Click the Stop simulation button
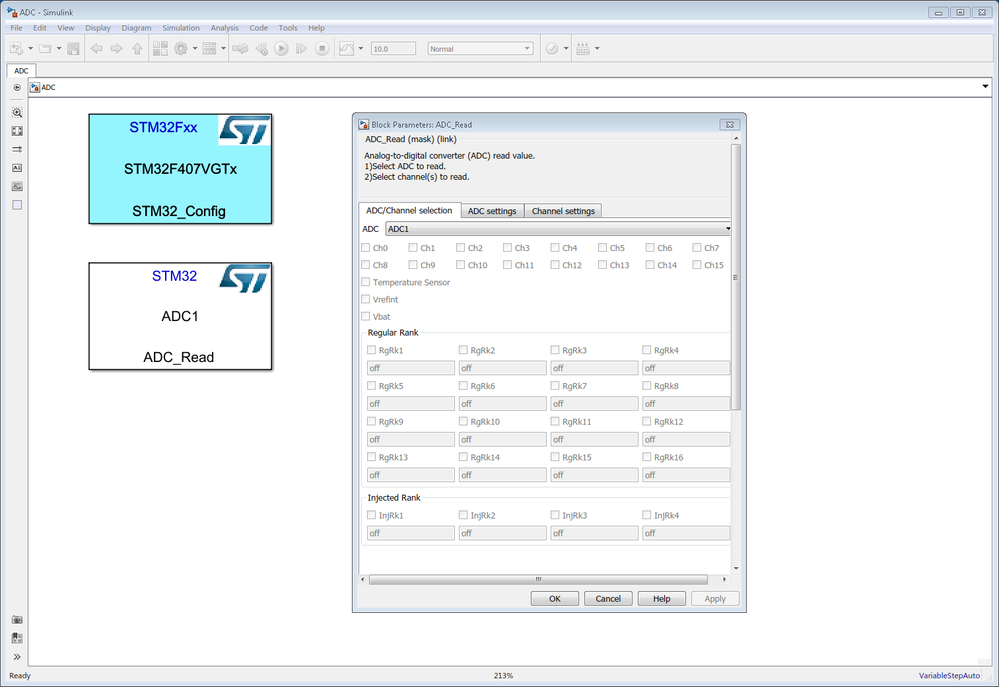 click(322, 48)
